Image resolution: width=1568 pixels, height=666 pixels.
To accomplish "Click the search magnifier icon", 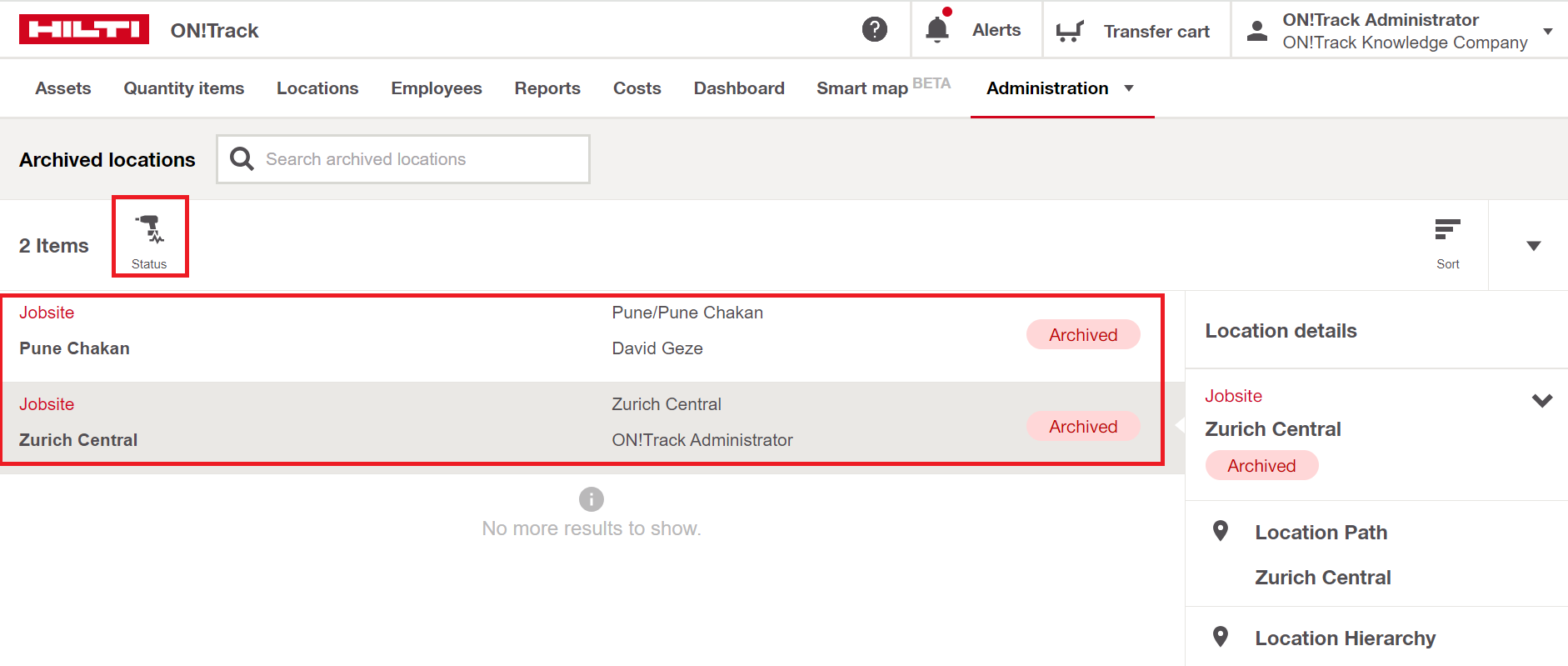I will pyautogui.click(x=242, y=158).
